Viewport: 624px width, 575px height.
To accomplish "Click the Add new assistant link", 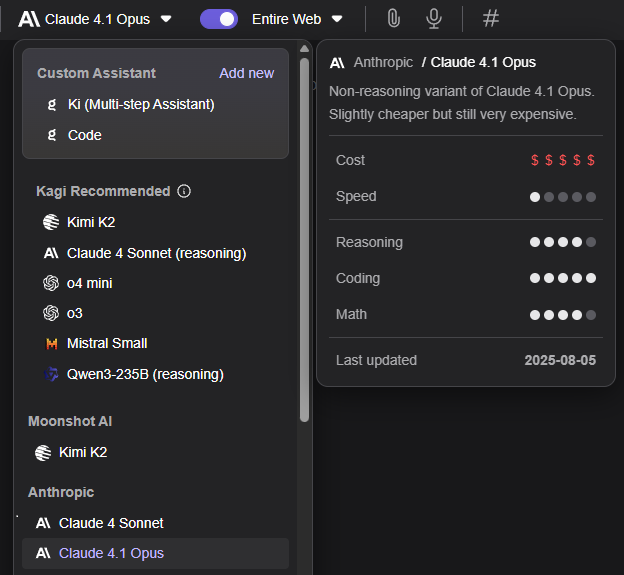I will [x=246, y=73].
